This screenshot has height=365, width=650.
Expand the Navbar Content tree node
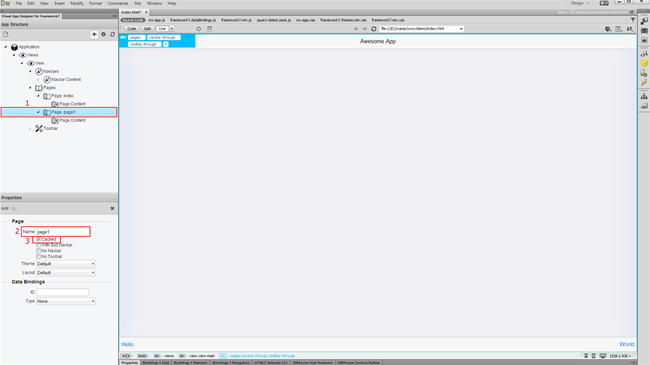tap(38, 80)
